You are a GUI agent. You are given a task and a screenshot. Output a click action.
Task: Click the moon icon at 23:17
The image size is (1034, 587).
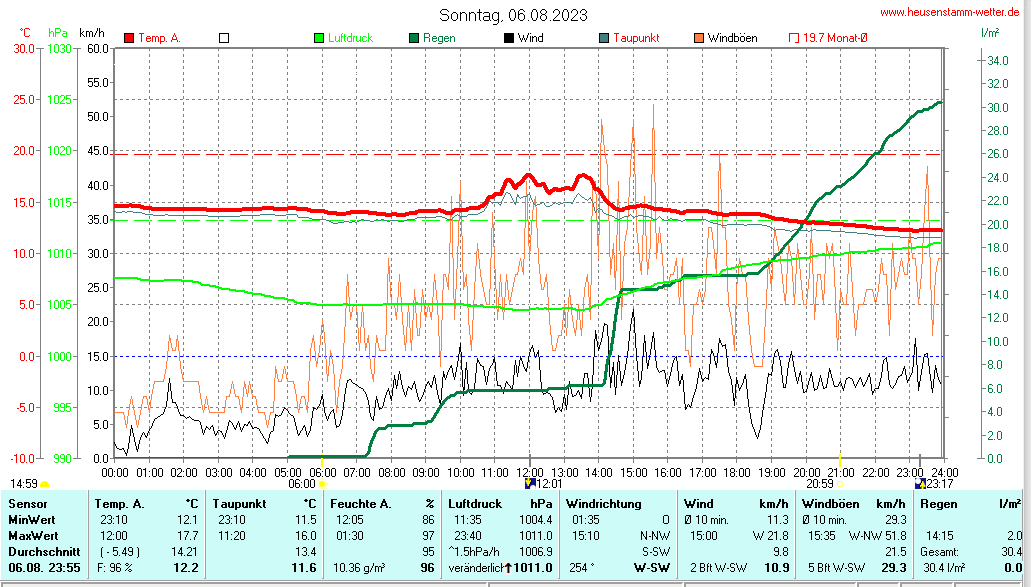click(x=920, y=484)
